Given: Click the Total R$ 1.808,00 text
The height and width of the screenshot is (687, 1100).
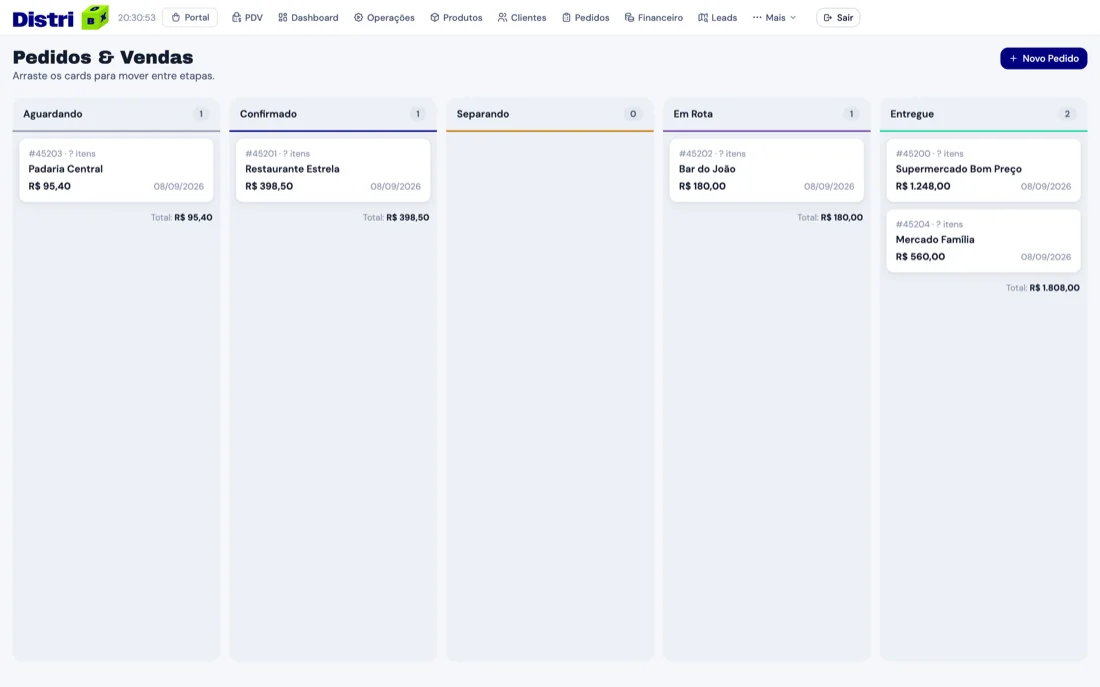Looking at the screenshot, I should [x=1042, y=288].
